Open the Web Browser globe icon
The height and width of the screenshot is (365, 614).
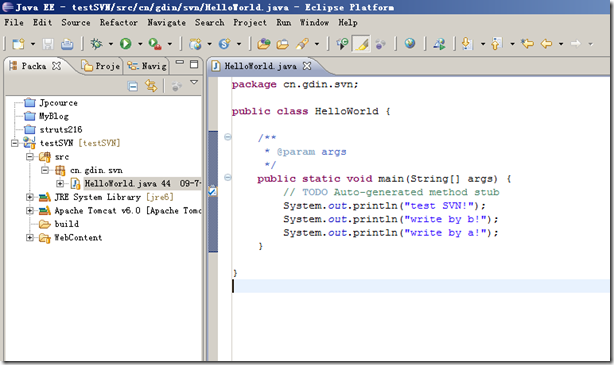coord(410,43)
